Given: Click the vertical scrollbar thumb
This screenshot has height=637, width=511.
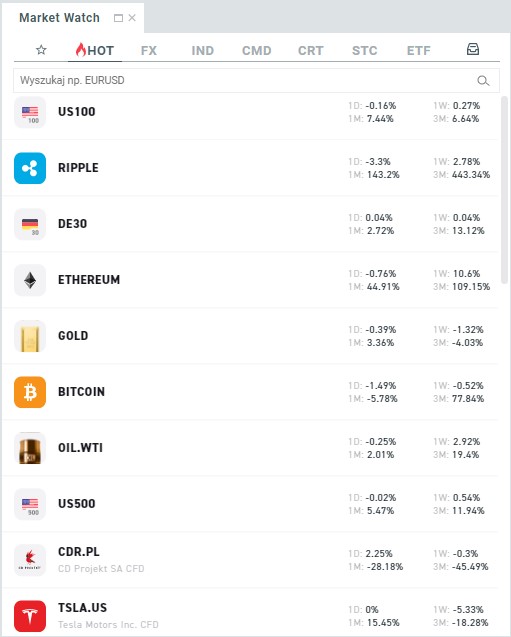Looking at the screenshot, I should click(505, 190).
